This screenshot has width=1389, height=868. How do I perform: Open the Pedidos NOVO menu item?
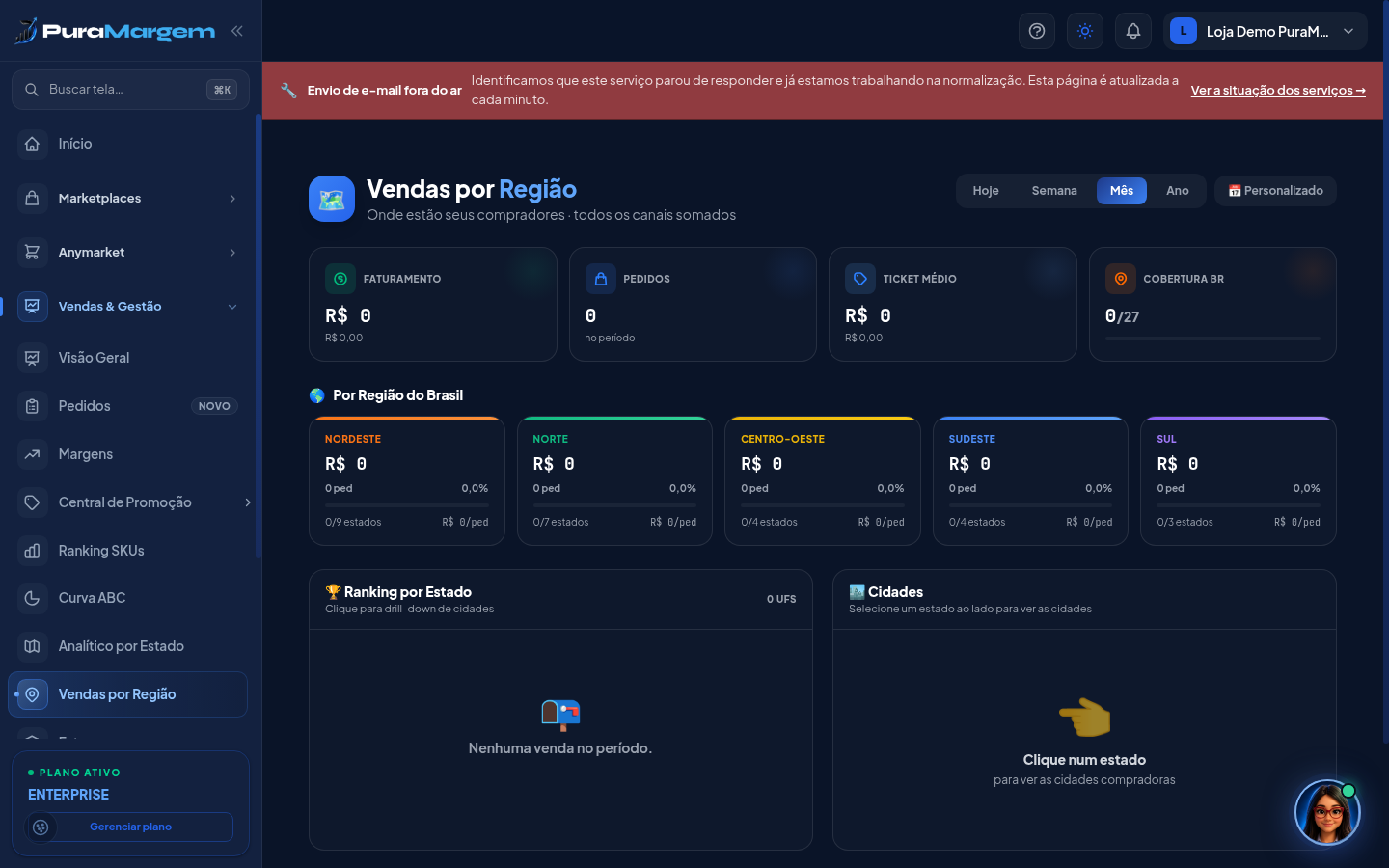127,406
